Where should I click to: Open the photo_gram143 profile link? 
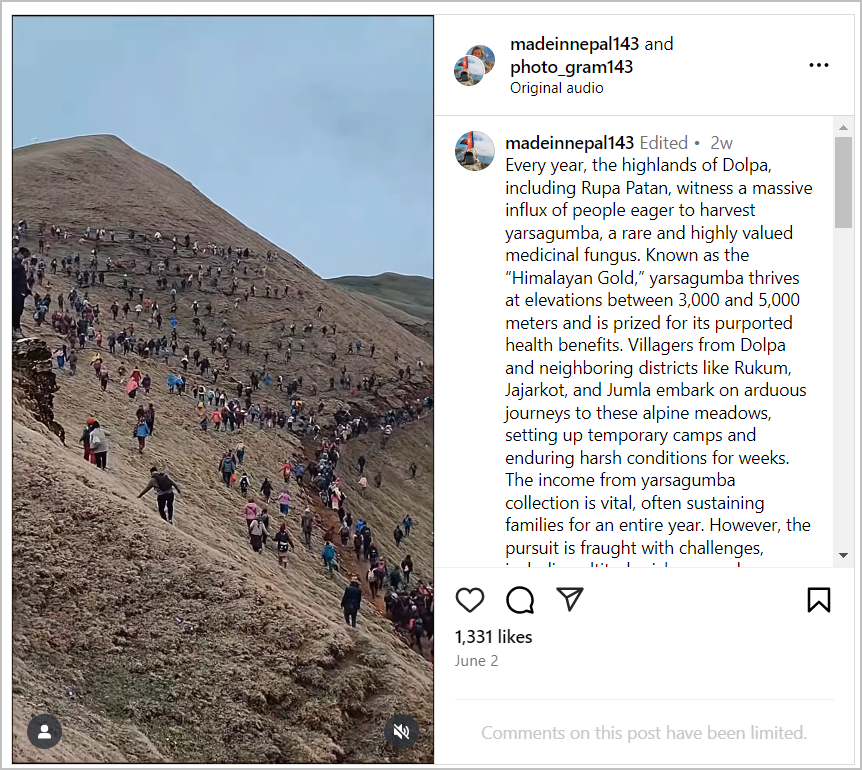click(x=571, y=67)
